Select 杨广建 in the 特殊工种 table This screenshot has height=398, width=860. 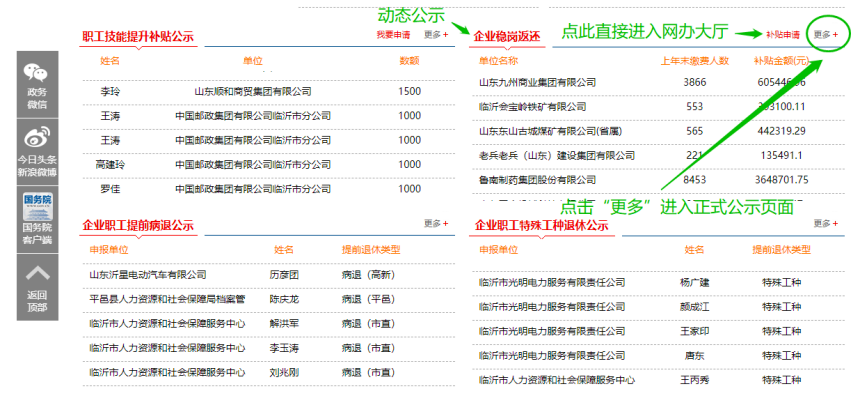pos(694,283)
